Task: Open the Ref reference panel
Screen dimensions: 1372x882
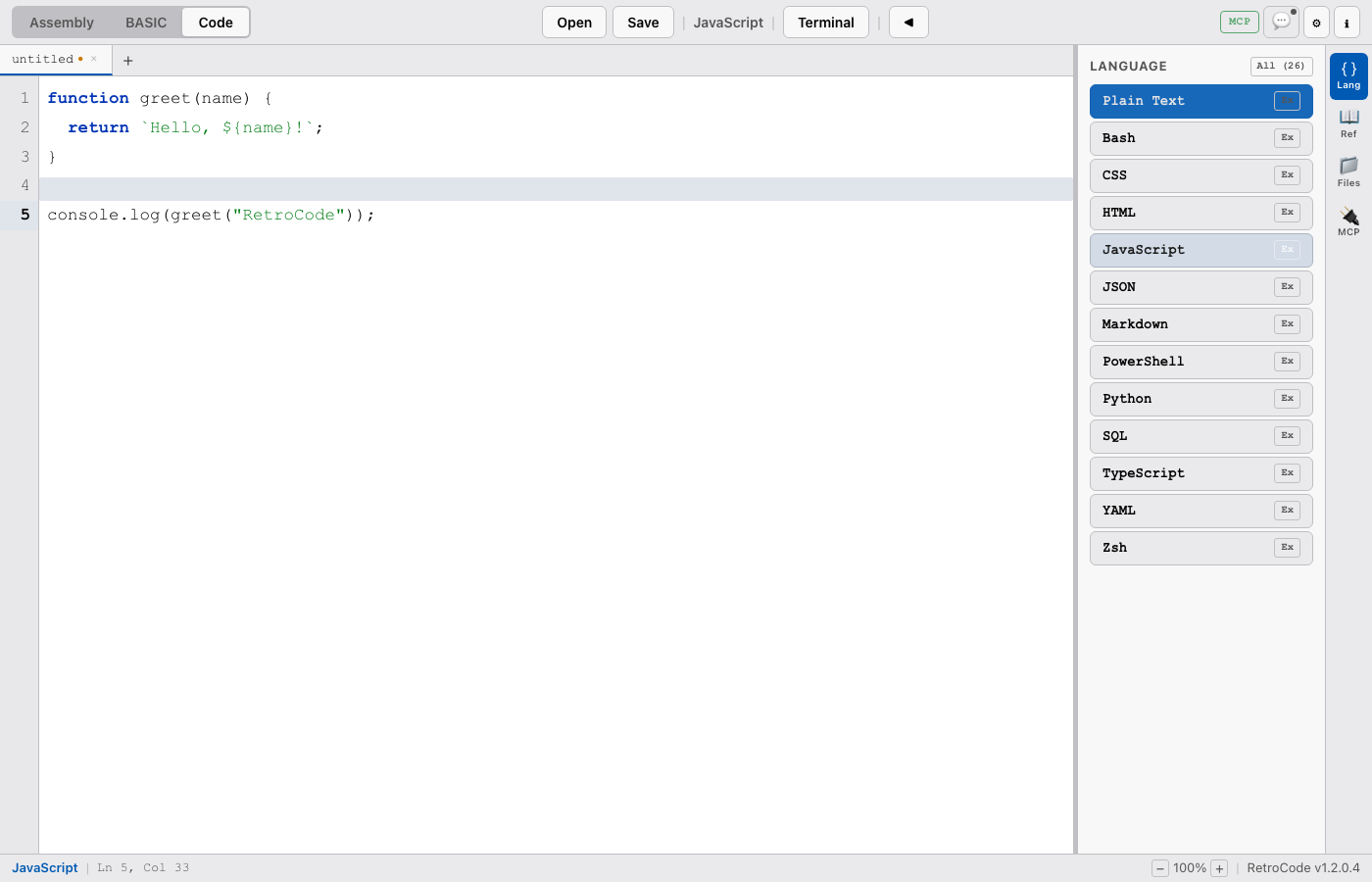Action: coord(1348,122)
